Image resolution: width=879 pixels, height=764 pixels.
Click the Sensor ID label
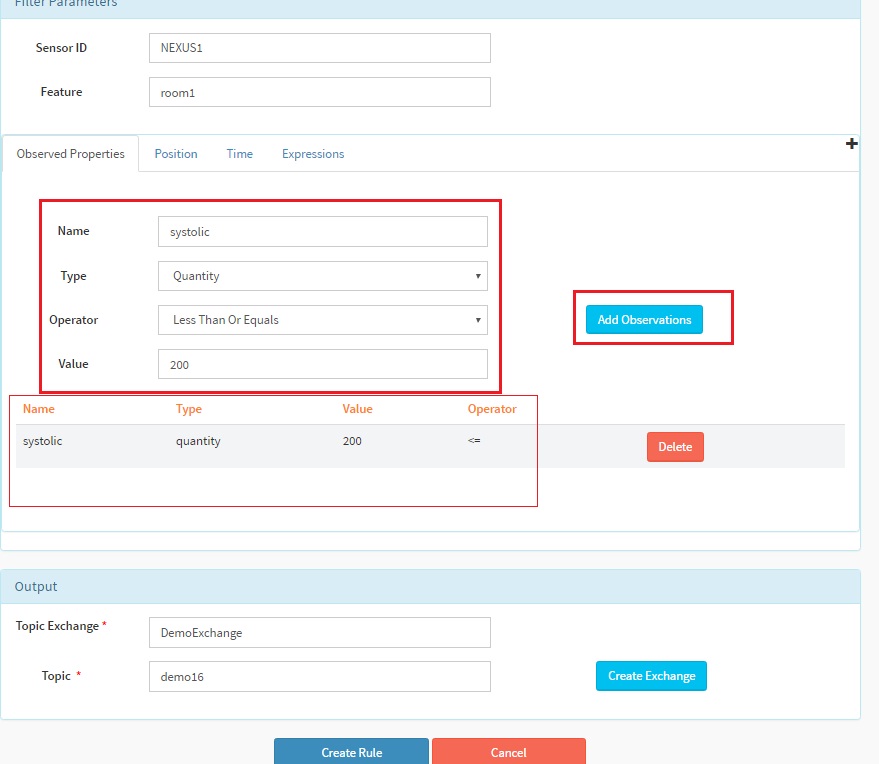(x=61, y=48)
